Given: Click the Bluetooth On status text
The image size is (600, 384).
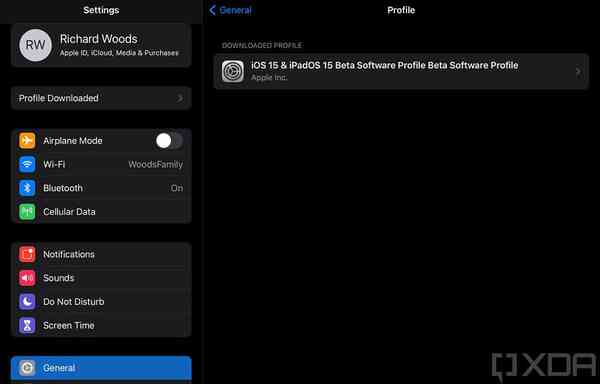Looking at the screenshot, I should pos(177,188).
